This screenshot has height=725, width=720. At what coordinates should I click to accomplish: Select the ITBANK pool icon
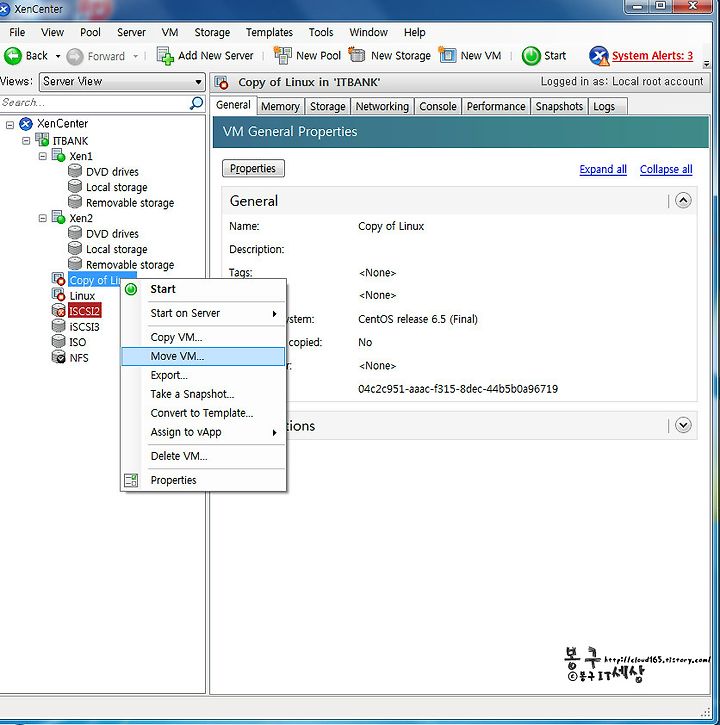click(x=43, y=140)
